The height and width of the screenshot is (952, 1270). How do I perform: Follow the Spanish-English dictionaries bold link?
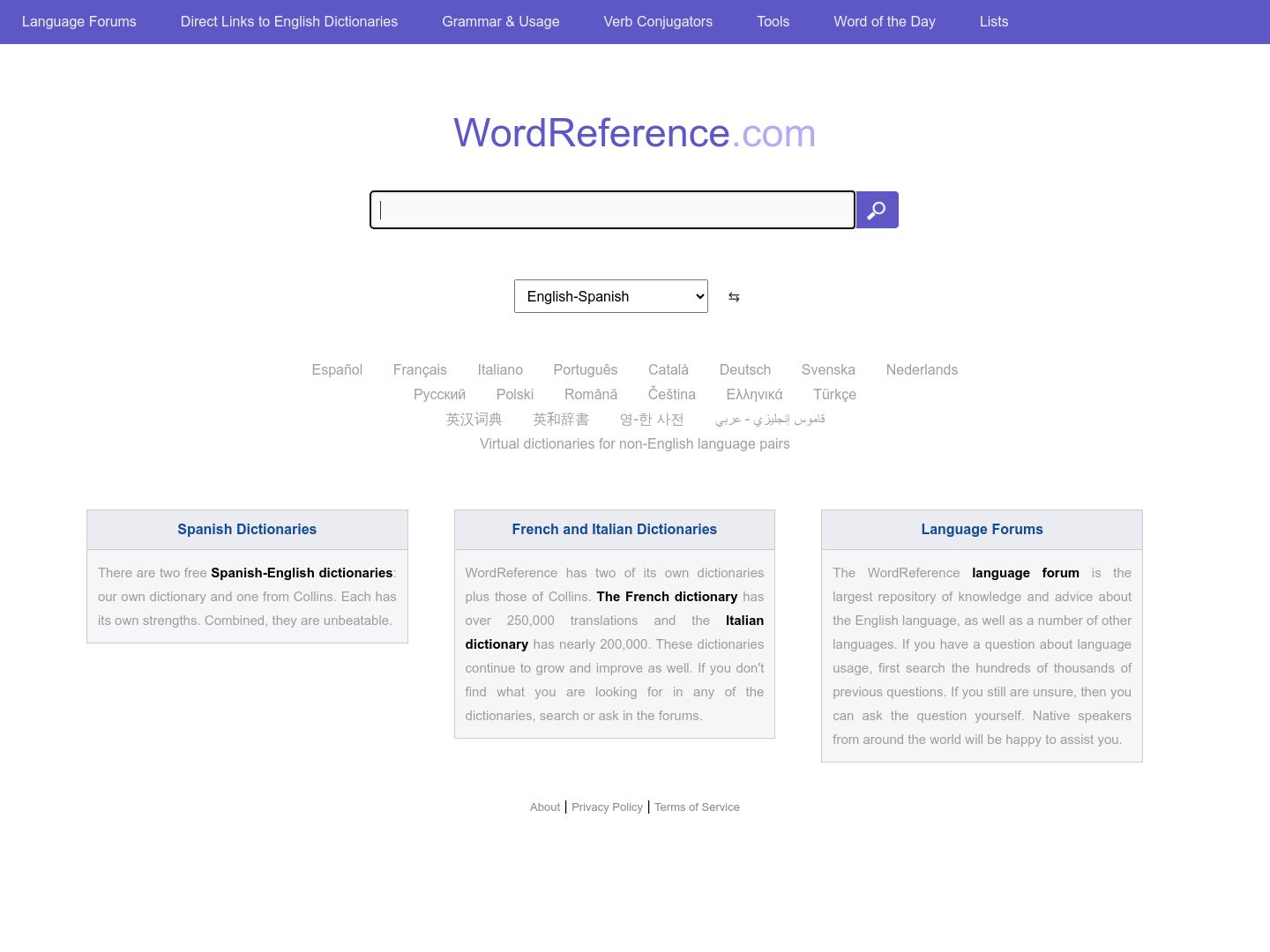tap(302, 573)
